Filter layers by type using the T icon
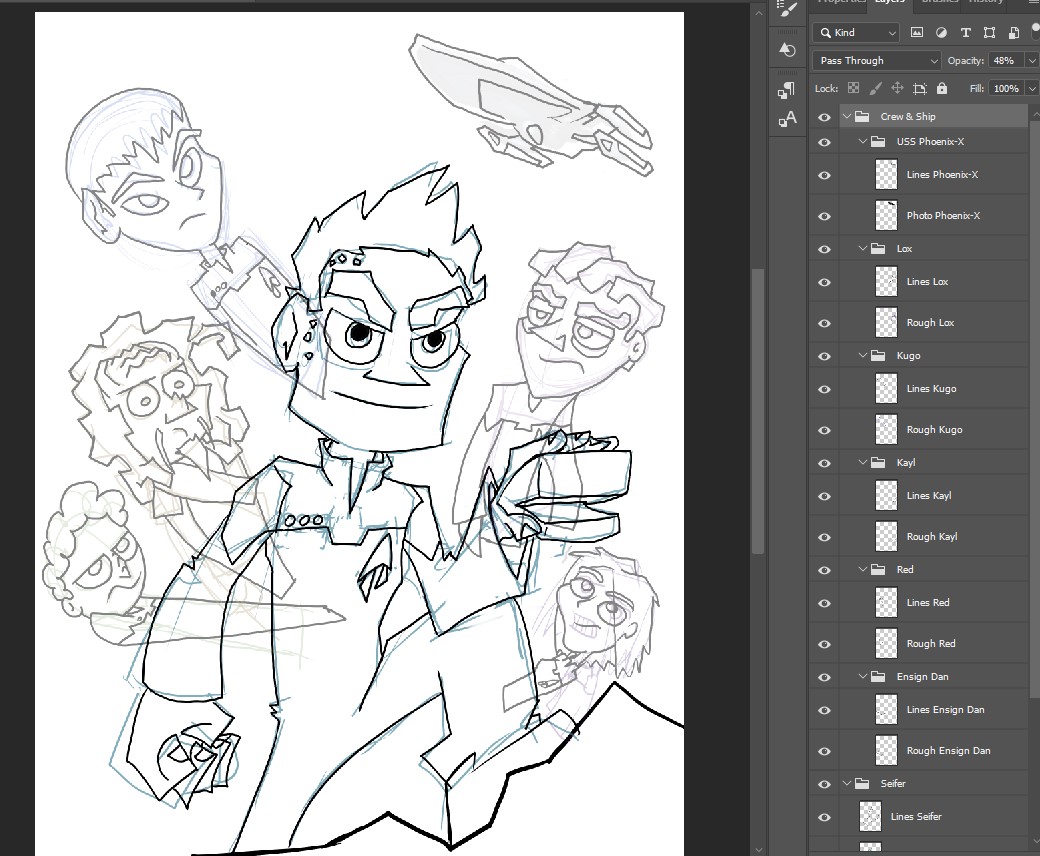1040x856 pixels. pyautogui.click(x=965, y=32)
